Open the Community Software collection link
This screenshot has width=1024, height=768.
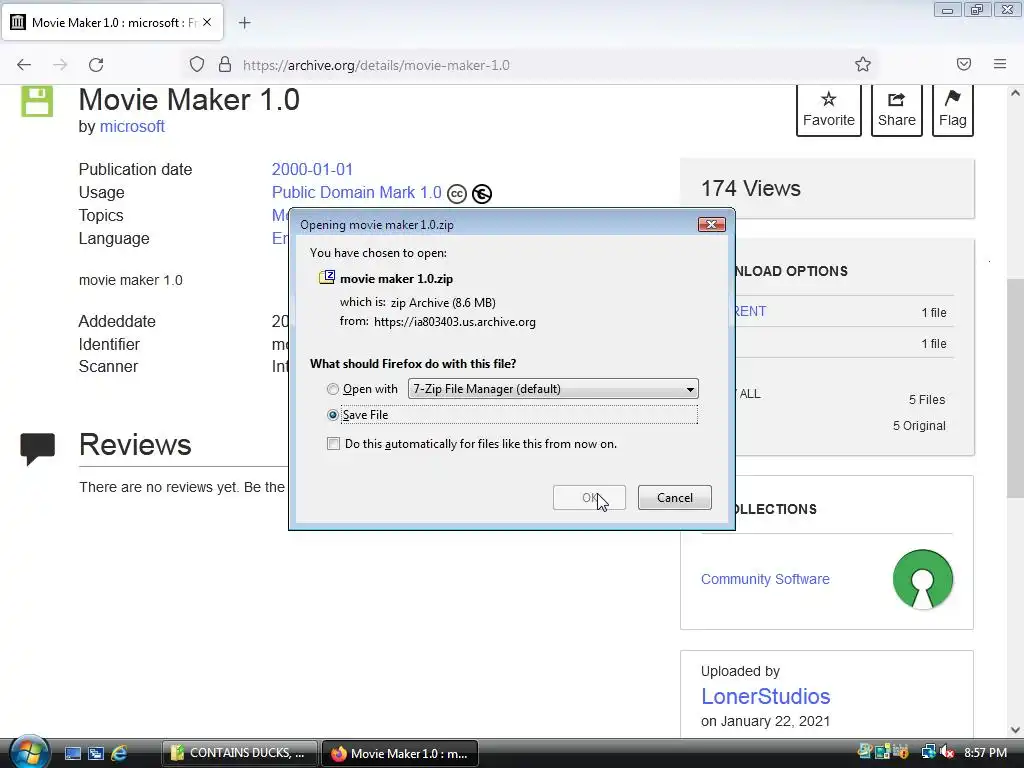[765, 579]
